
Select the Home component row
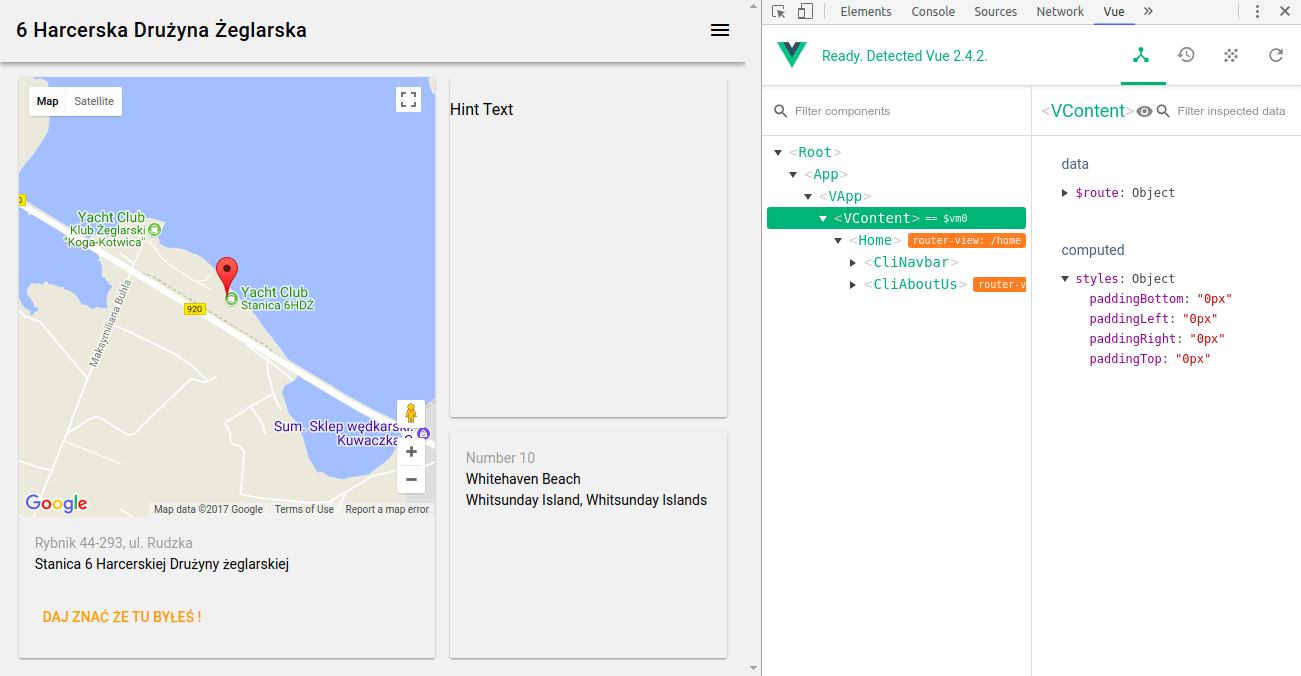pyautogui.click(x=896, y=240)
